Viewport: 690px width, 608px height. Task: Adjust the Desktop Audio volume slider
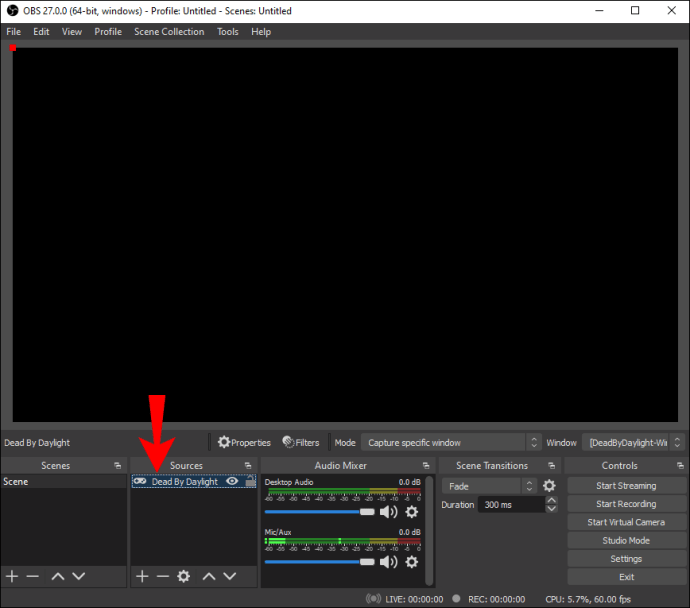point(319,512)
